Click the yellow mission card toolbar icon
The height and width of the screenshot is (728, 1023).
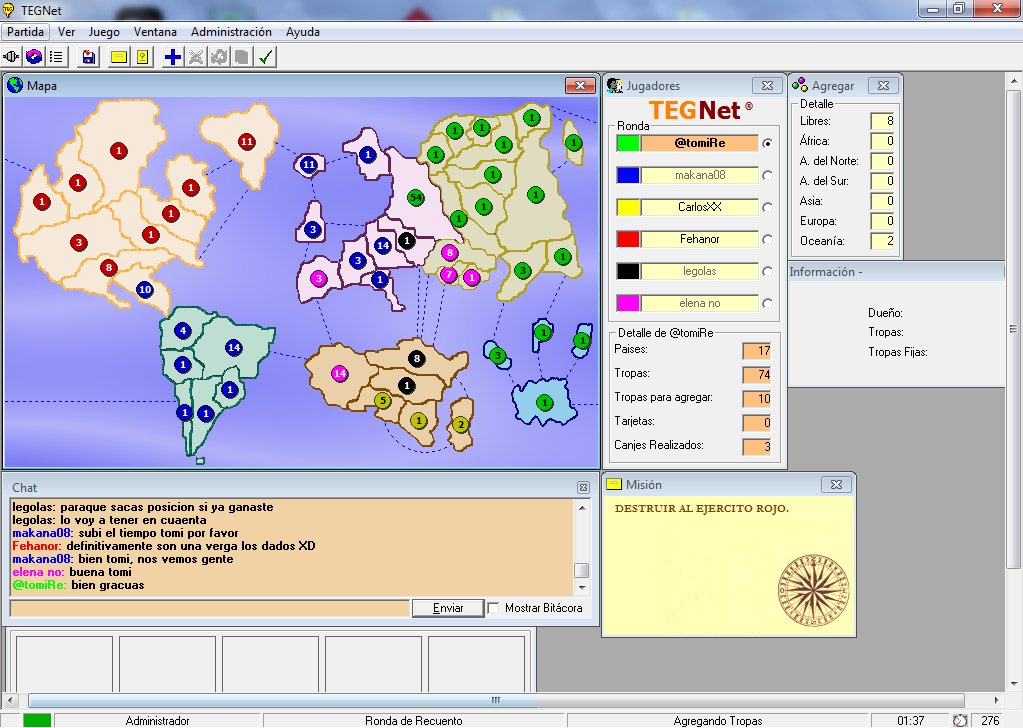pyautogui.click(x=119, y=57)
